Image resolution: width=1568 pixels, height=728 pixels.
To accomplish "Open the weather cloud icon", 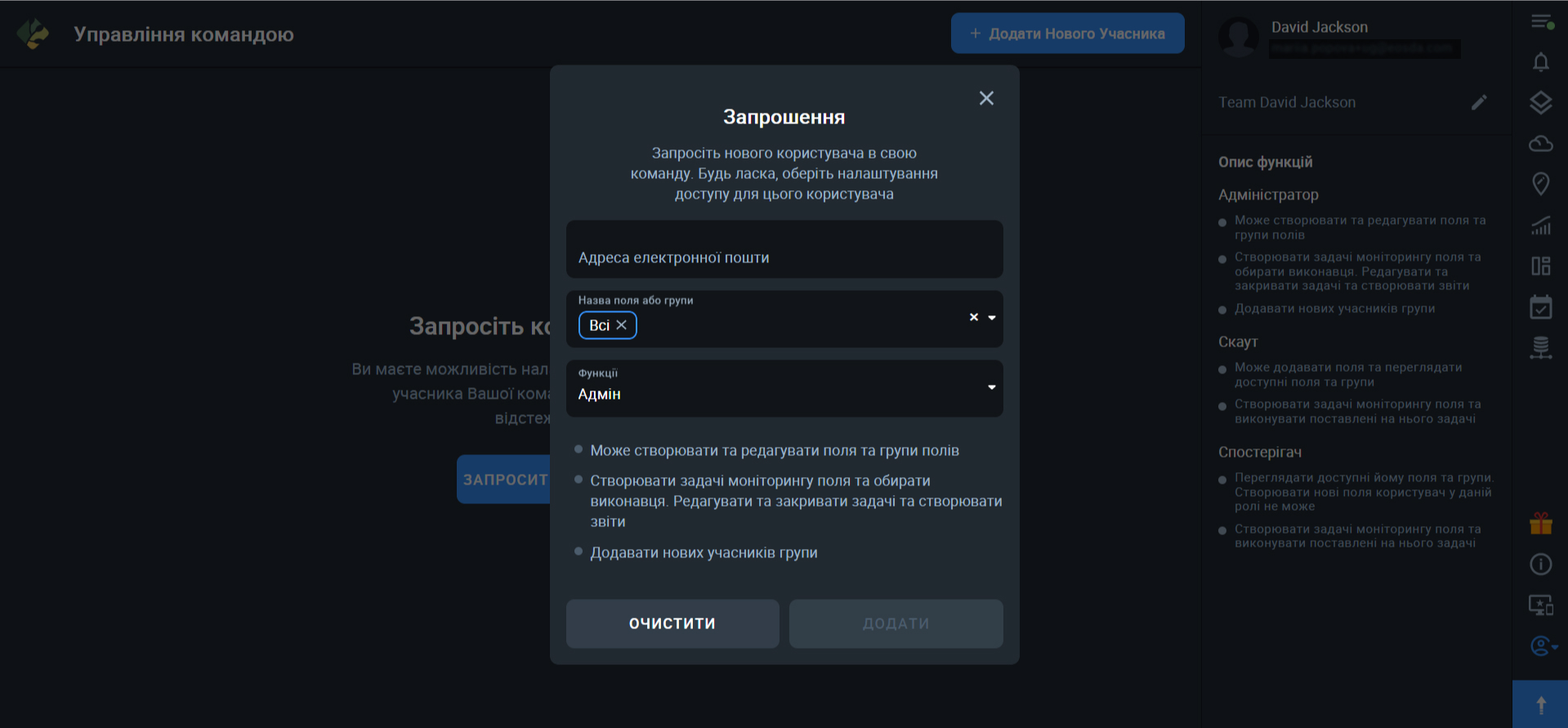I will (x=1540, y=144).
